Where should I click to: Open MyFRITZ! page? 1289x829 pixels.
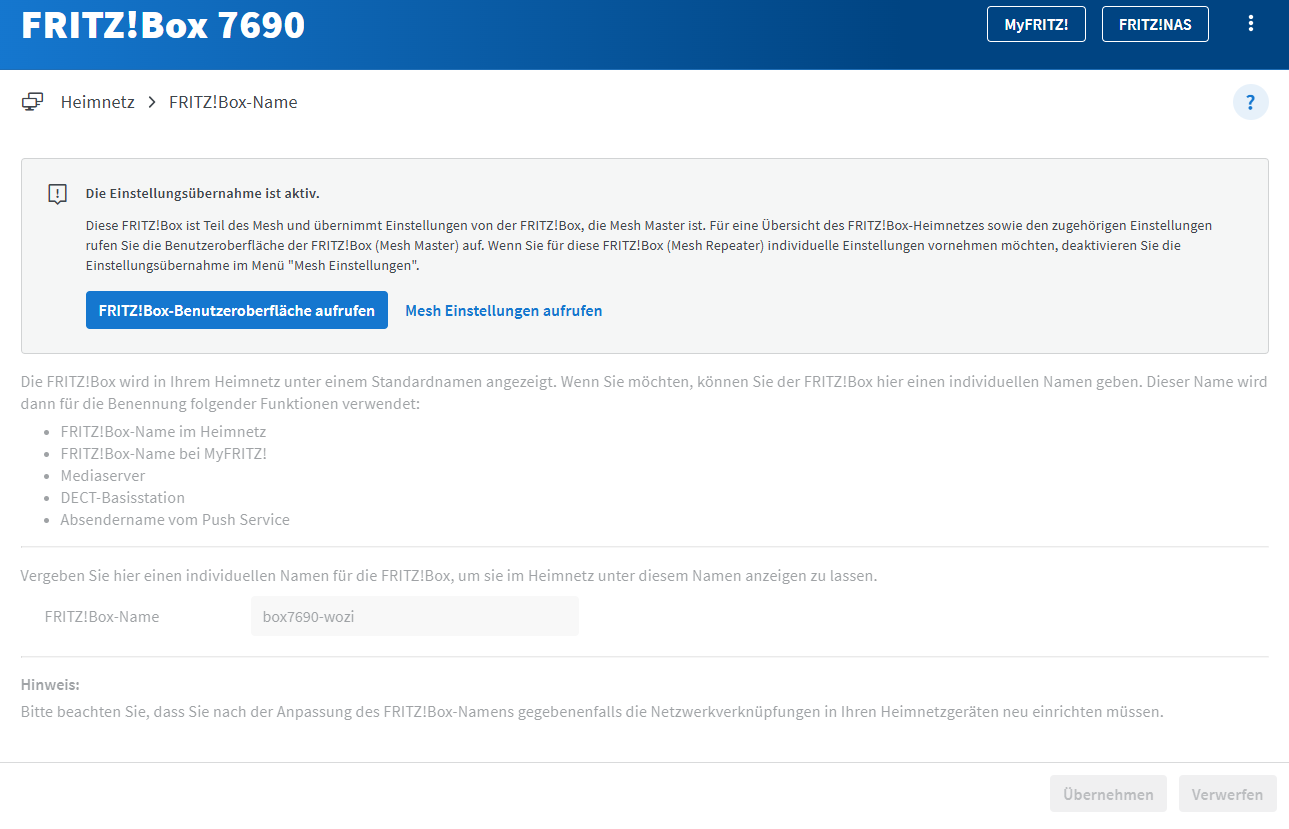coord(1036,24)
